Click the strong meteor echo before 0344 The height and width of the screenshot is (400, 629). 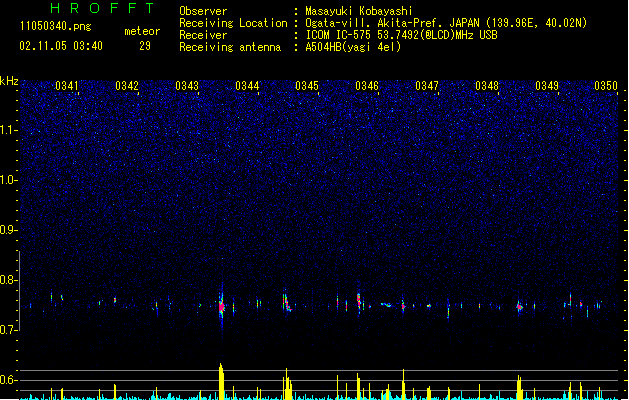(221, 306)
